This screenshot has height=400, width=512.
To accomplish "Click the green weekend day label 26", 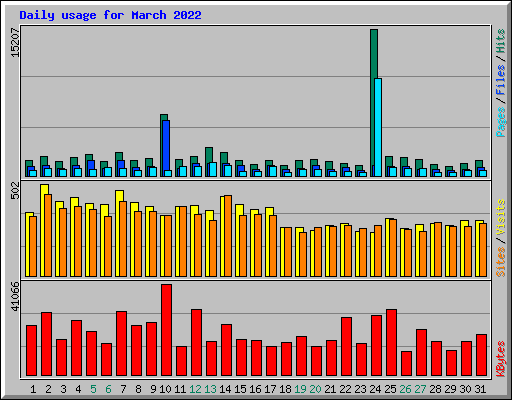I will click(x=405, y=389).
